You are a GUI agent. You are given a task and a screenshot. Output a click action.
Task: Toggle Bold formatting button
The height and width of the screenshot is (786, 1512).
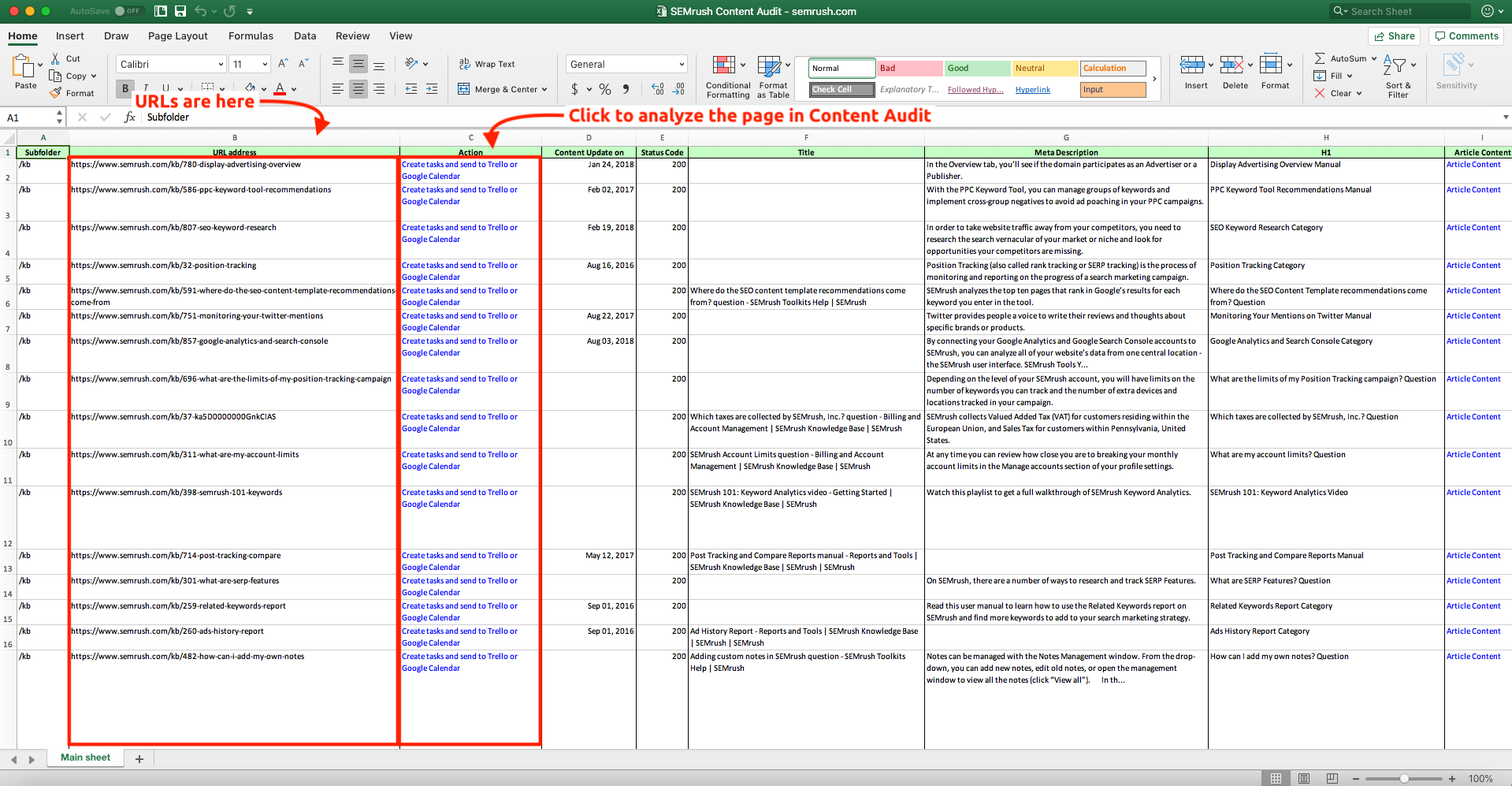tap(124, 89)
